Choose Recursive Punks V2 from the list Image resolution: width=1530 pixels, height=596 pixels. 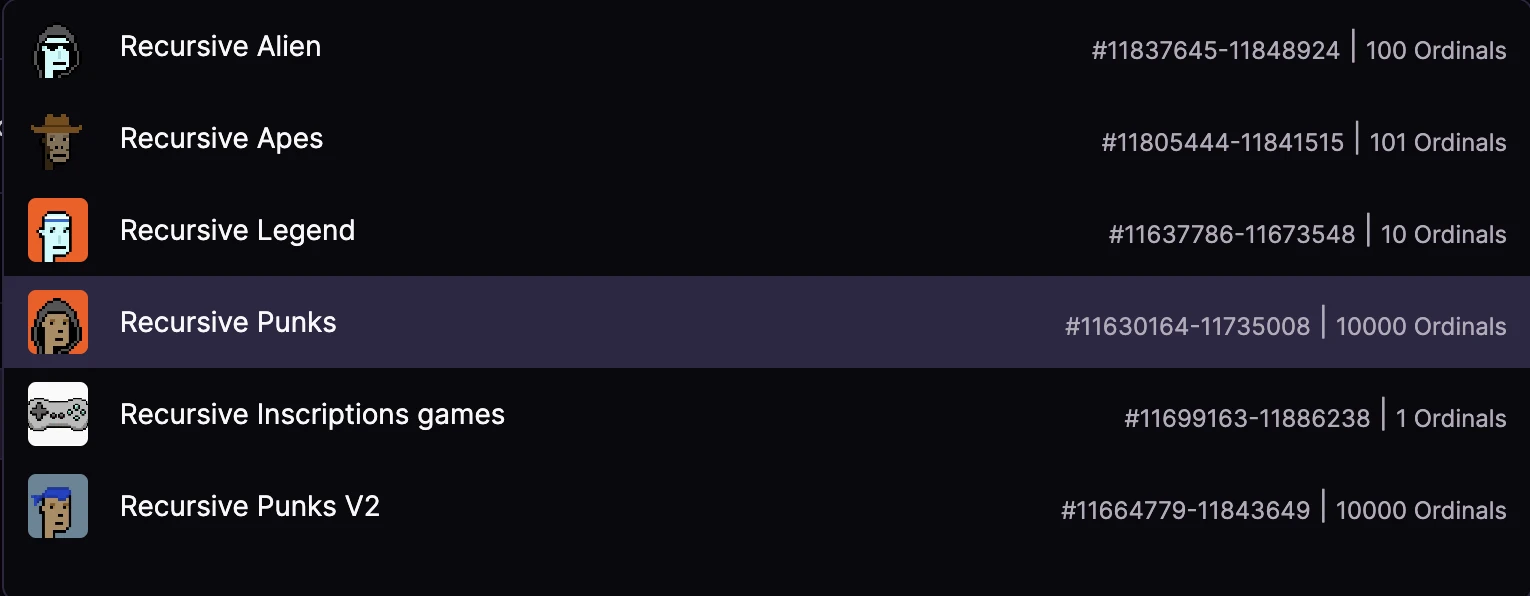coord(250,507)
